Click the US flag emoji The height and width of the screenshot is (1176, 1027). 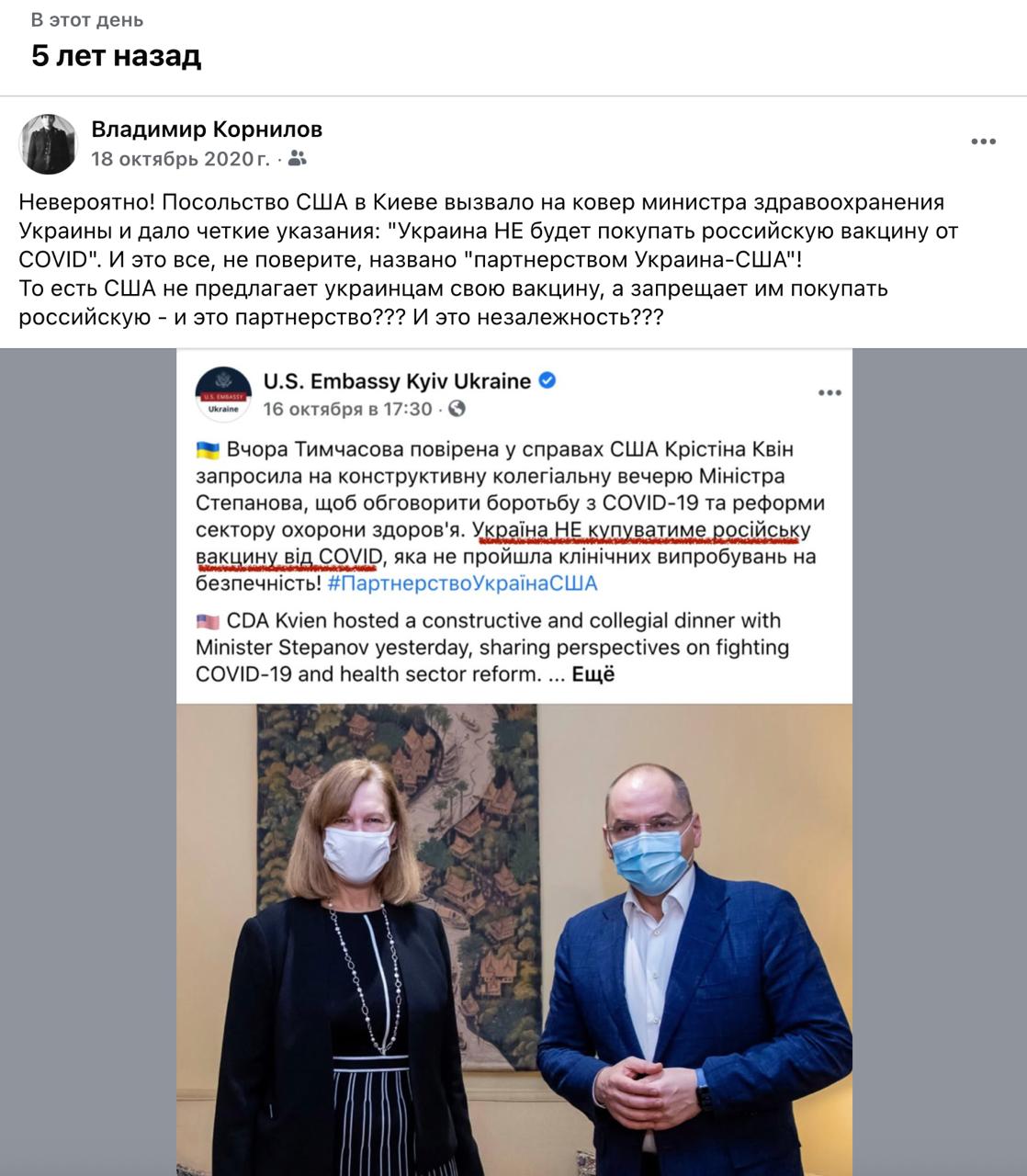(208, 621)
